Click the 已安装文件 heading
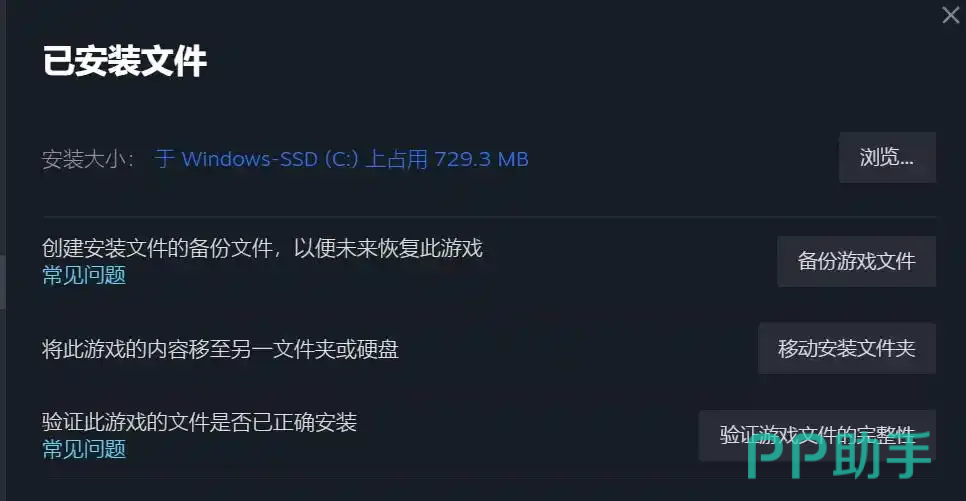The height and width of the screenshot is (501, 966). click(124, 61)
